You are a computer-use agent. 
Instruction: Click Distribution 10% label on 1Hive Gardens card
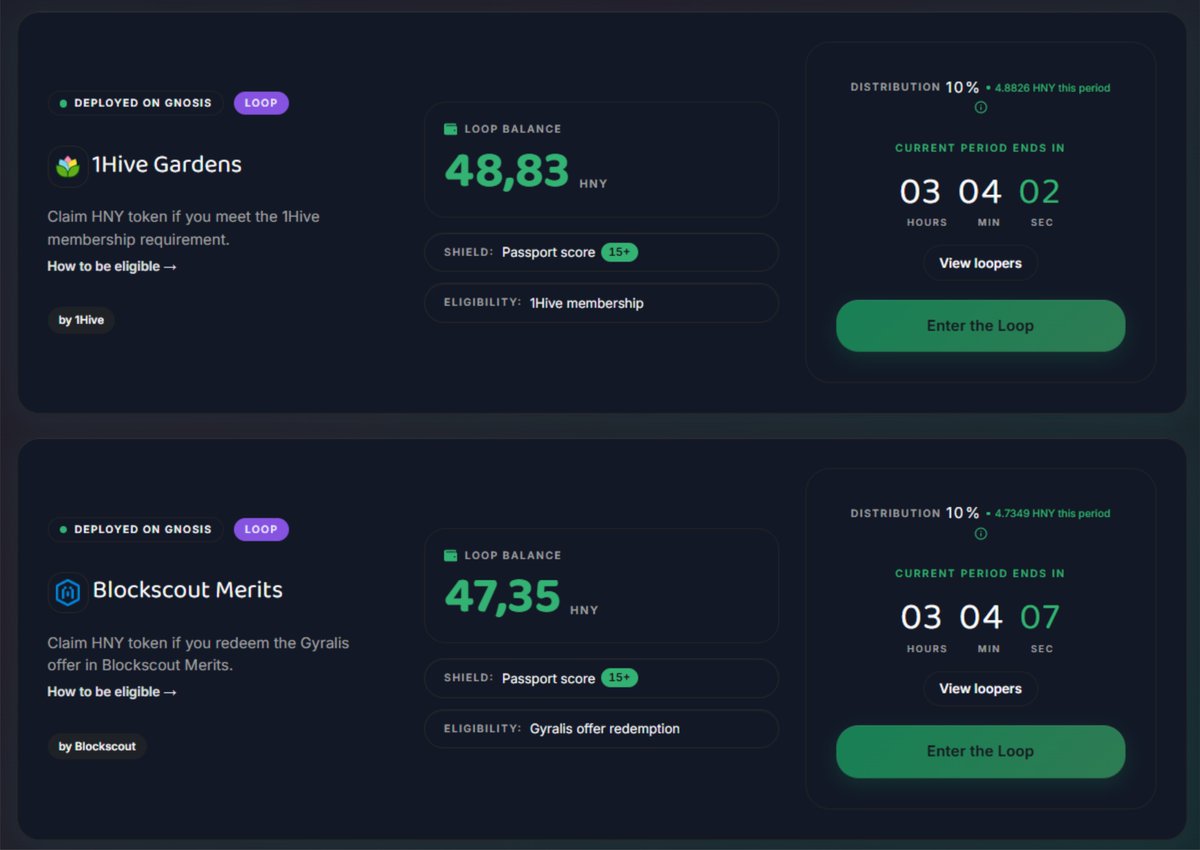click(x=915, y=87)
